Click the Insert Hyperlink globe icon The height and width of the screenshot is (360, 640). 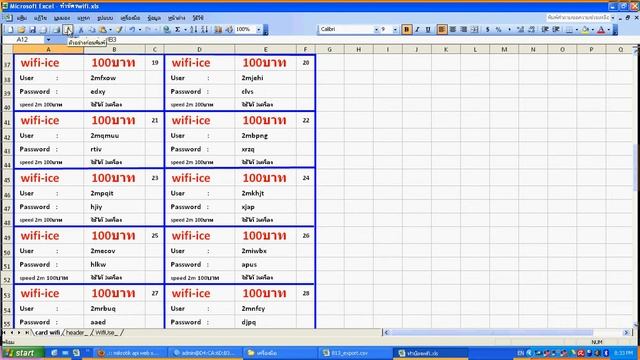pos(167,29)
